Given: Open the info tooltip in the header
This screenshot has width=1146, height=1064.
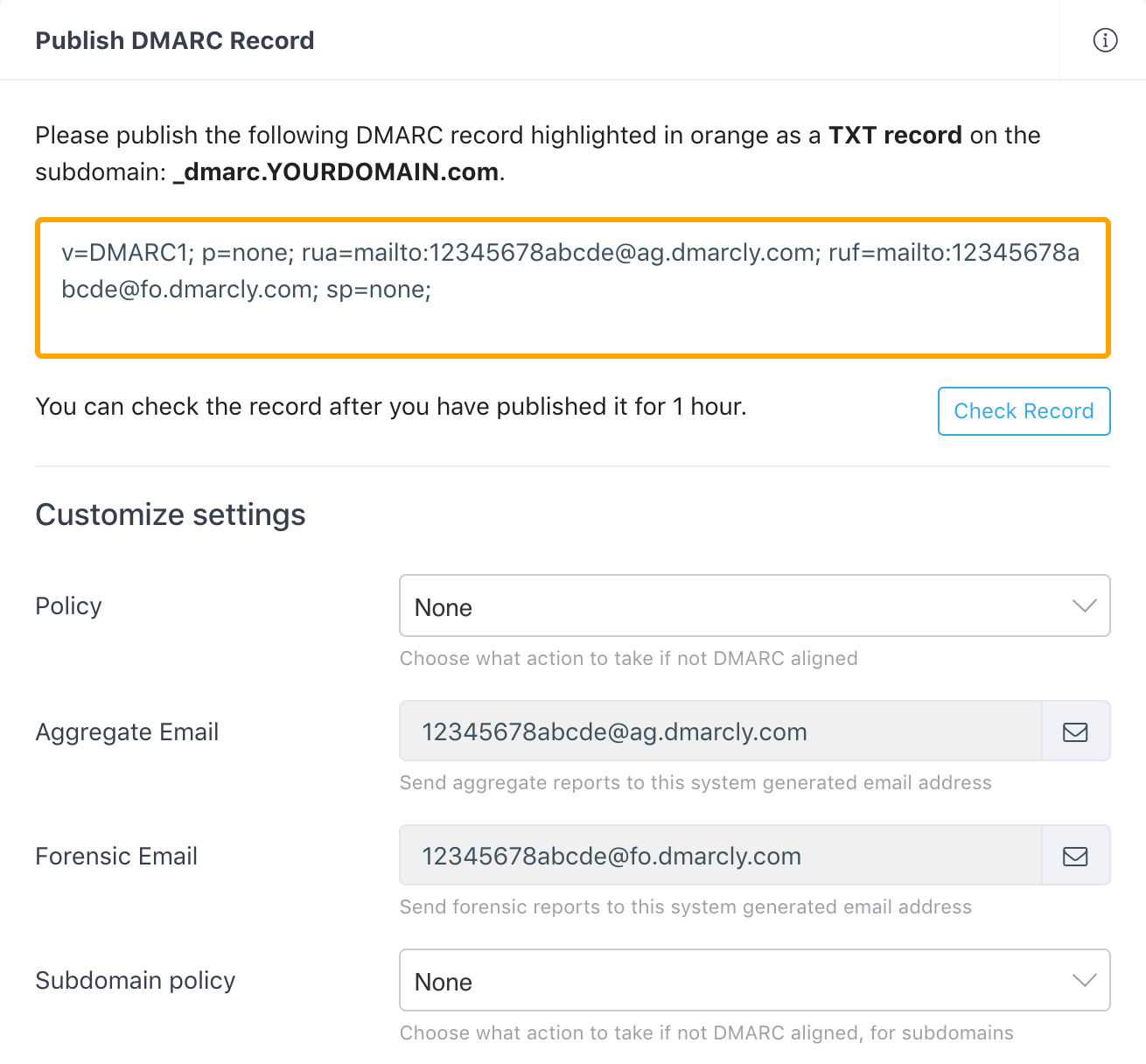Looking at the screenshot, I should coord(1105,40).
